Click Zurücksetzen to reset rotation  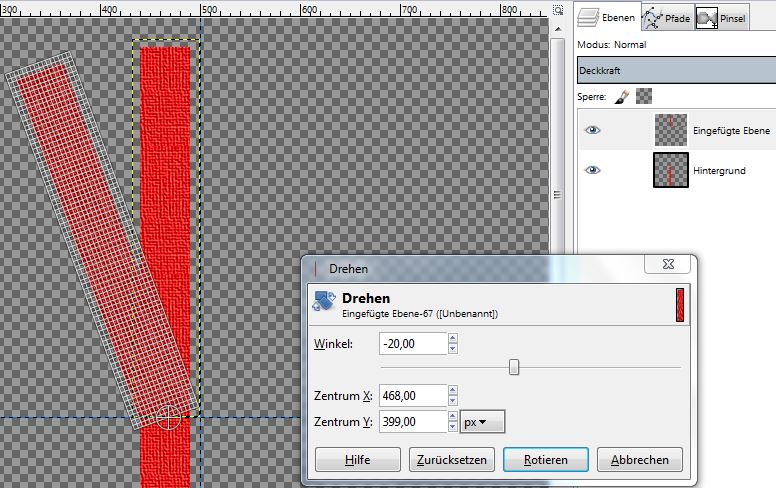point(452,460)
